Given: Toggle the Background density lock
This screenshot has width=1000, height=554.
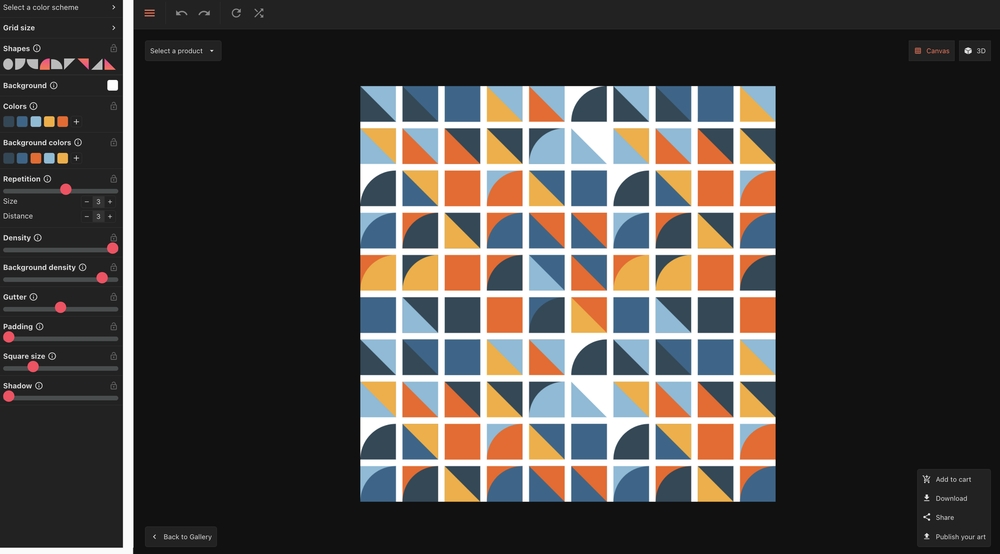Looking at the screenshot, I should click(x=114, y=268).
